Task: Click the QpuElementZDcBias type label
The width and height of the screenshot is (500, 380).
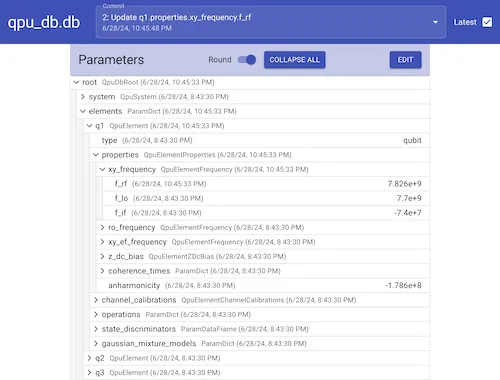Action: tap(181, 256)
